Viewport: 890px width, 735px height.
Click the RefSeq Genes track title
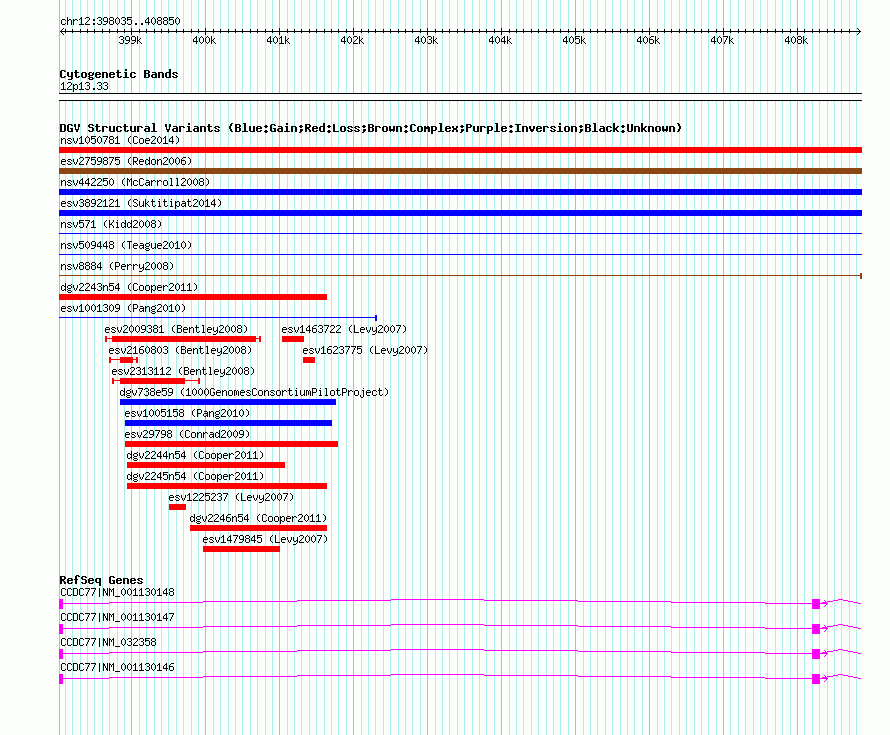[101, 580]
